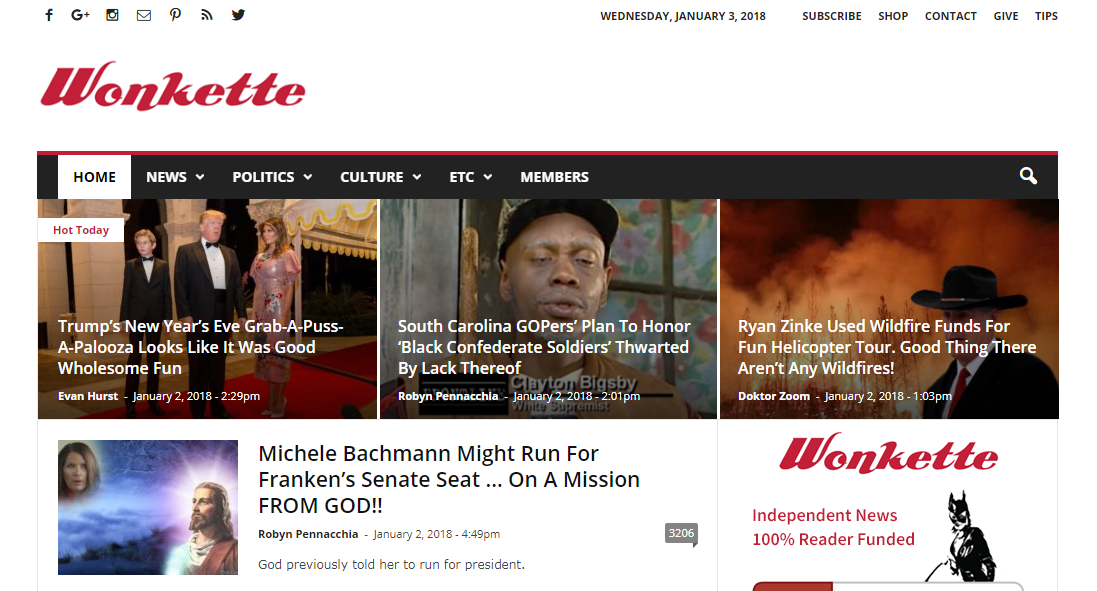Expand the News dropdown menu
The height and width of the screenshot is (591, 1097).
175,177
